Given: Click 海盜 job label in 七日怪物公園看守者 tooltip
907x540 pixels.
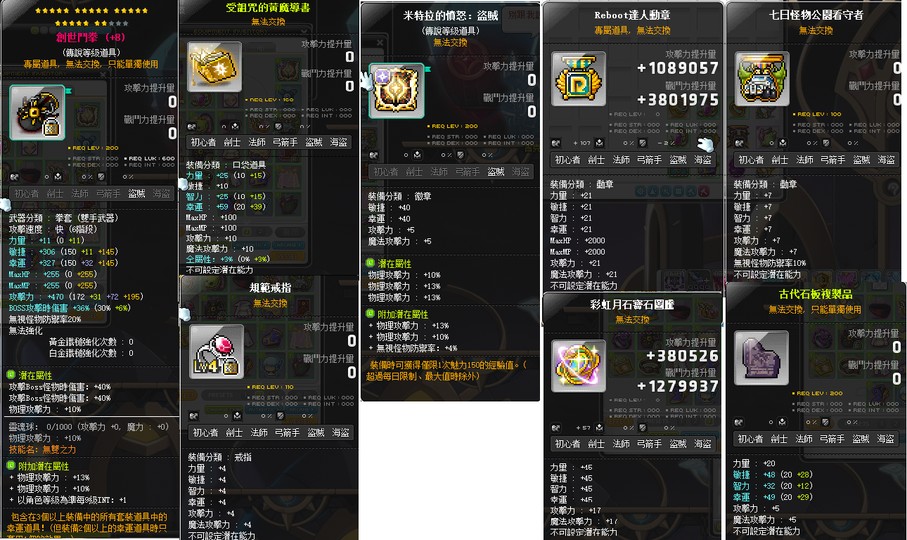Looking at the screenshot, I should click(886, 160).
